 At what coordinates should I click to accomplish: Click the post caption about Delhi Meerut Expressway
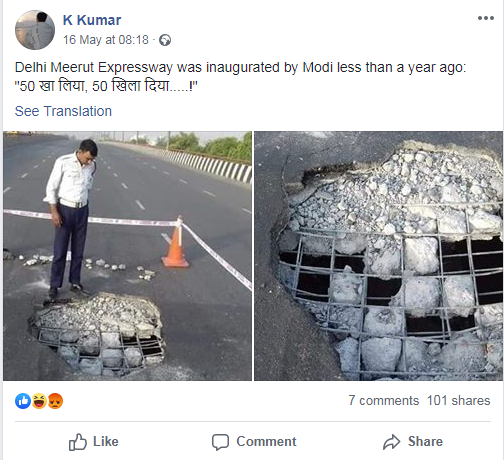click(240, 77)
